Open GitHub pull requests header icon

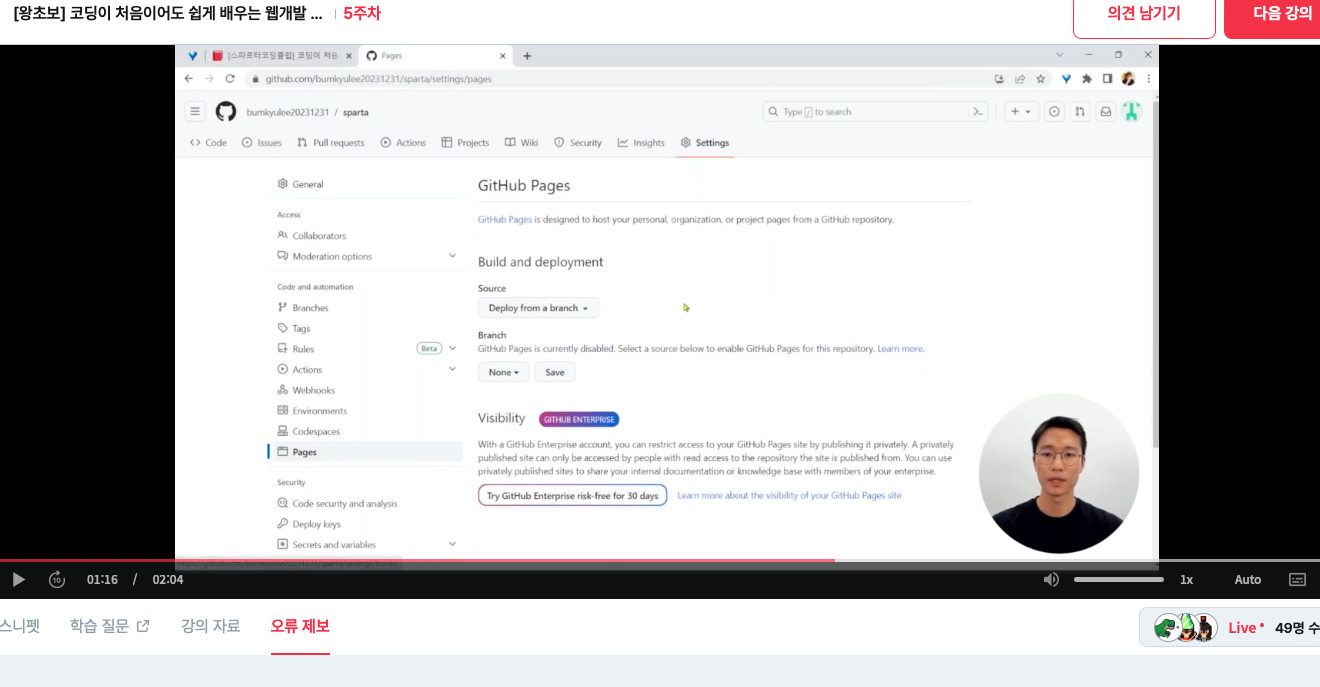tap(1080, 112)
